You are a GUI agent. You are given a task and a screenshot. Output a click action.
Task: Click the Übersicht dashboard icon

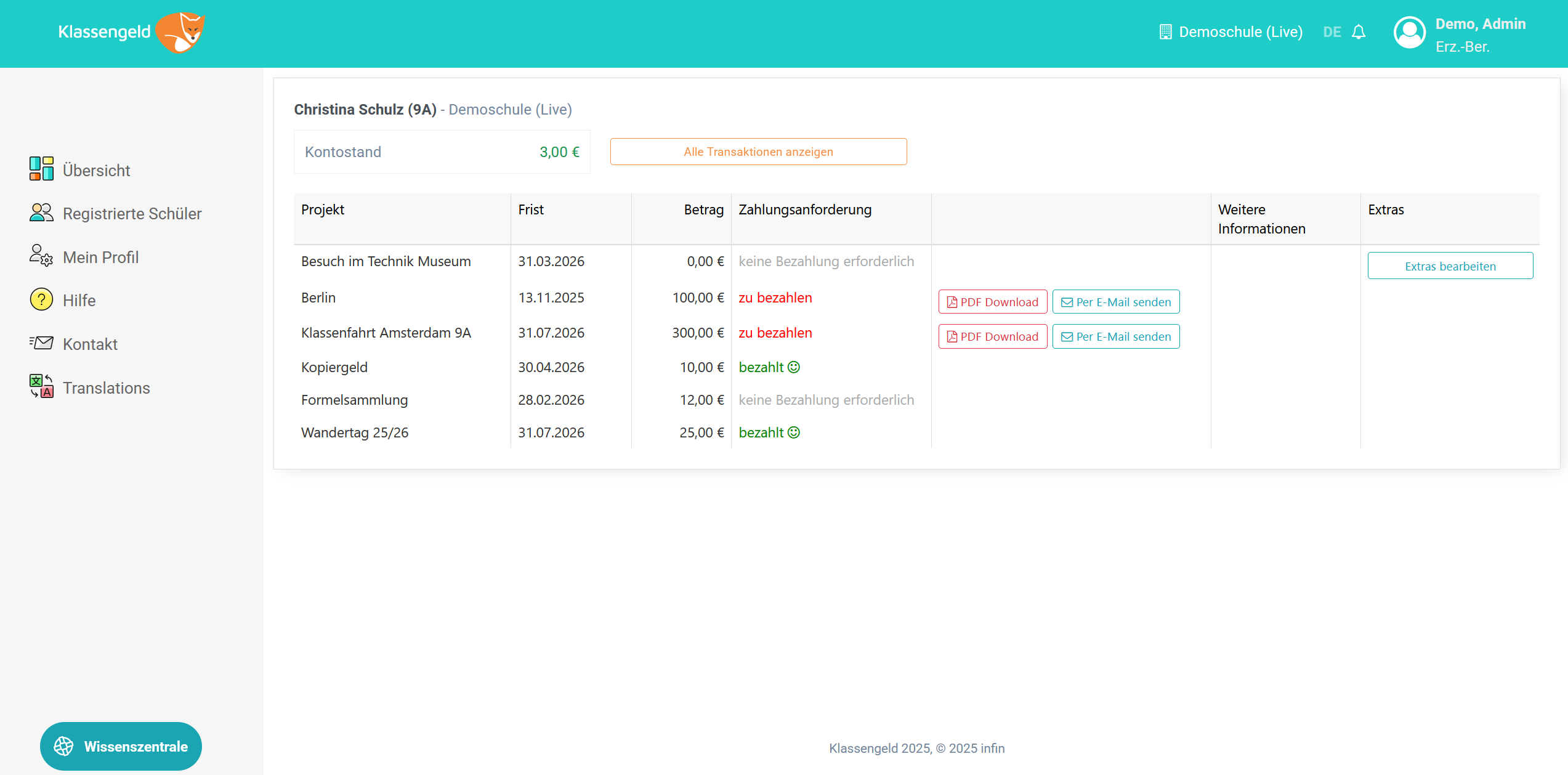(41, 169)
